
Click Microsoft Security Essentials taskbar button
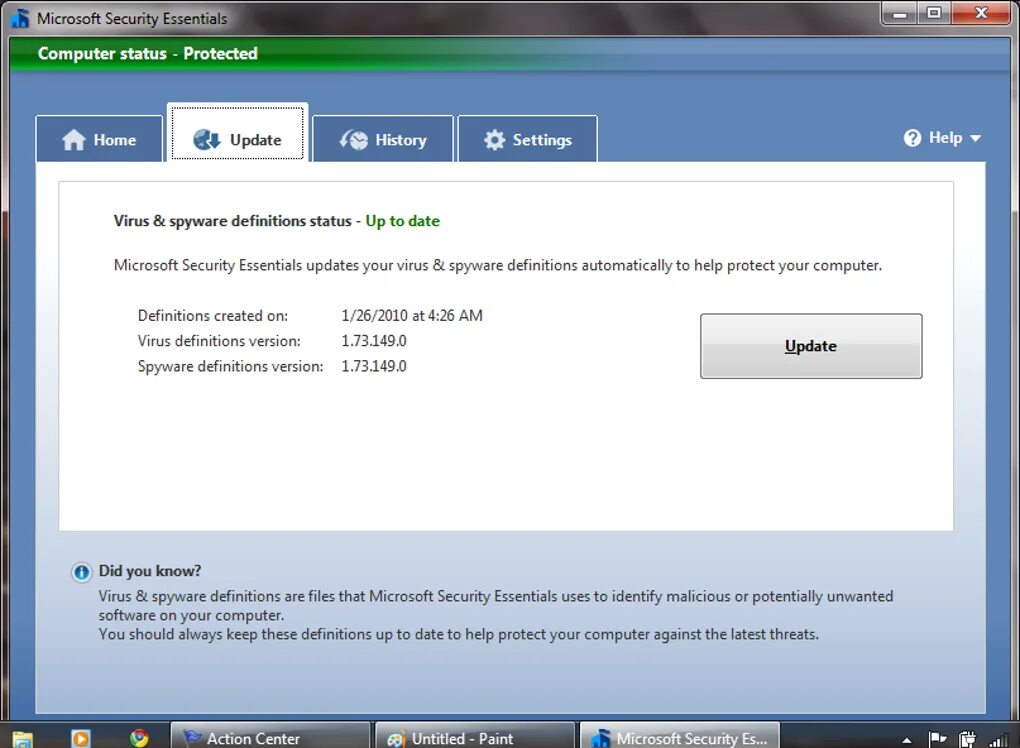680,736
